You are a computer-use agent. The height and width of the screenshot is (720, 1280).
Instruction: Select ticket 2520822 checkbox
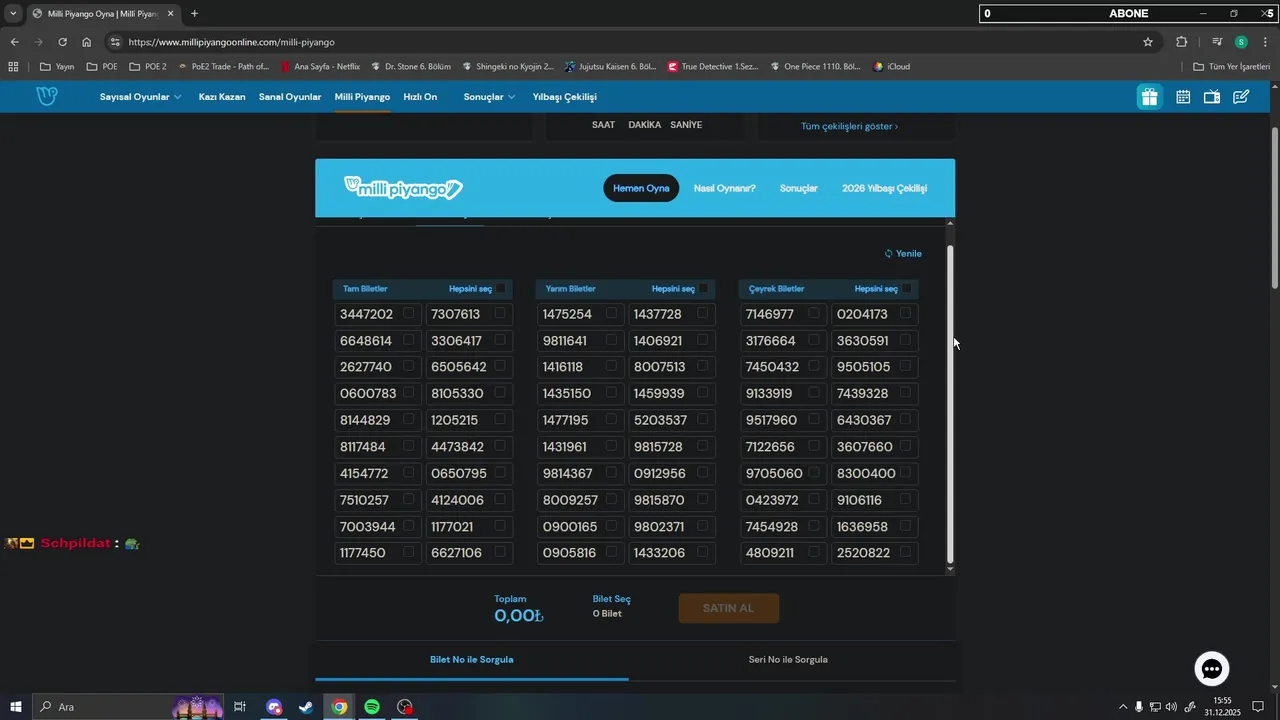[905, 552]
